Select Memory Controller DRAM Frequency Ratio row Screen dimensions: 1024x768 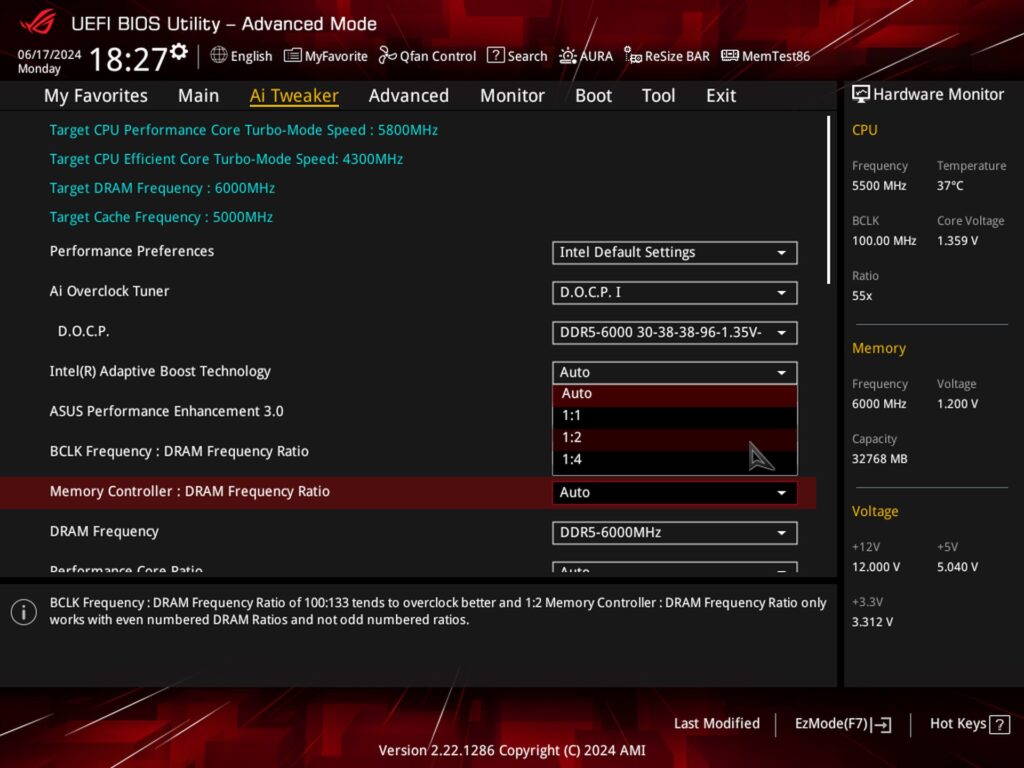(x=408, y=492)
